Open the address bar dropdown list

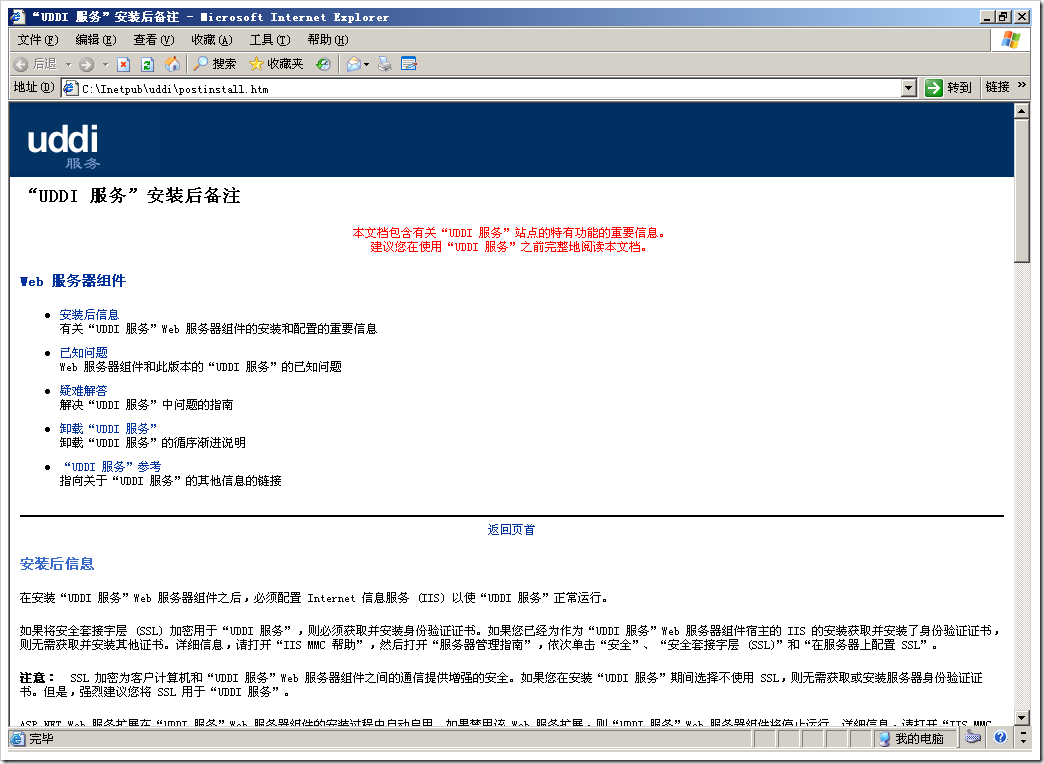[909, 88]
